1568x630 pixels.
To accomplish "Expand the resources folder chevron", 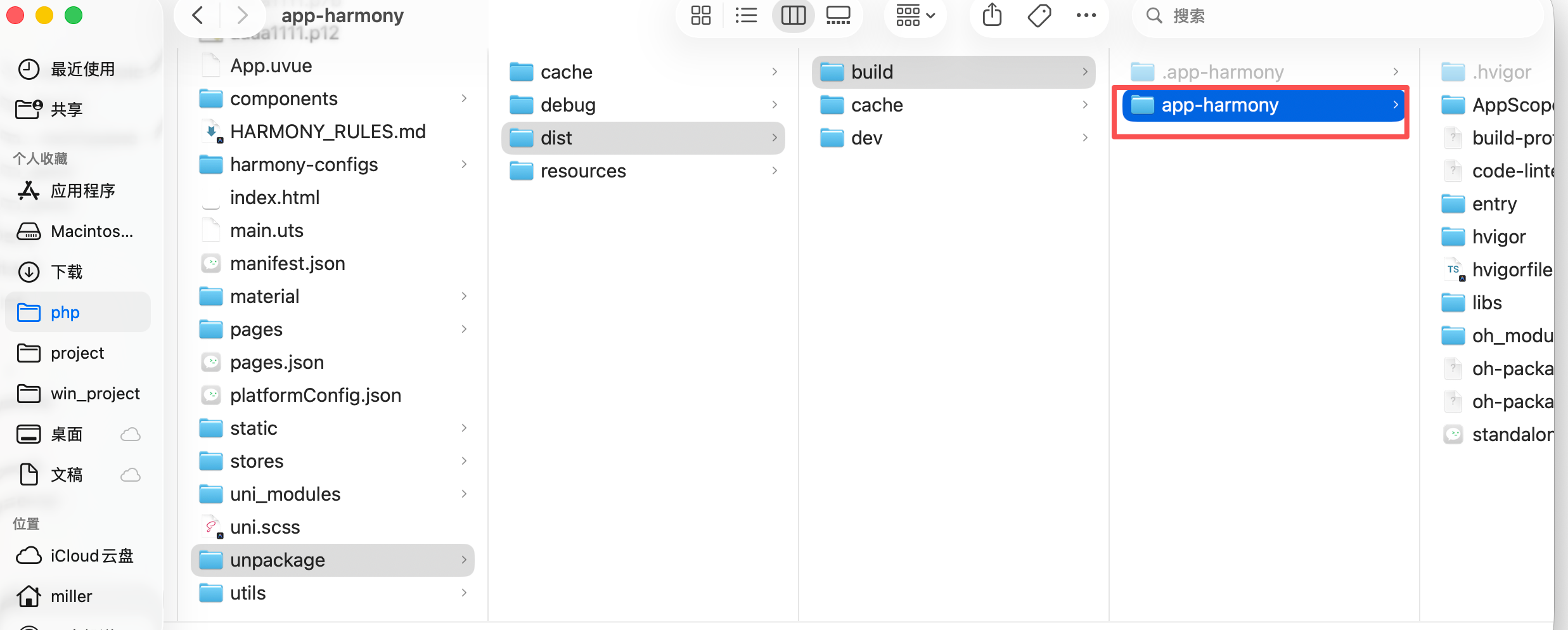I will tap(774, 170).
